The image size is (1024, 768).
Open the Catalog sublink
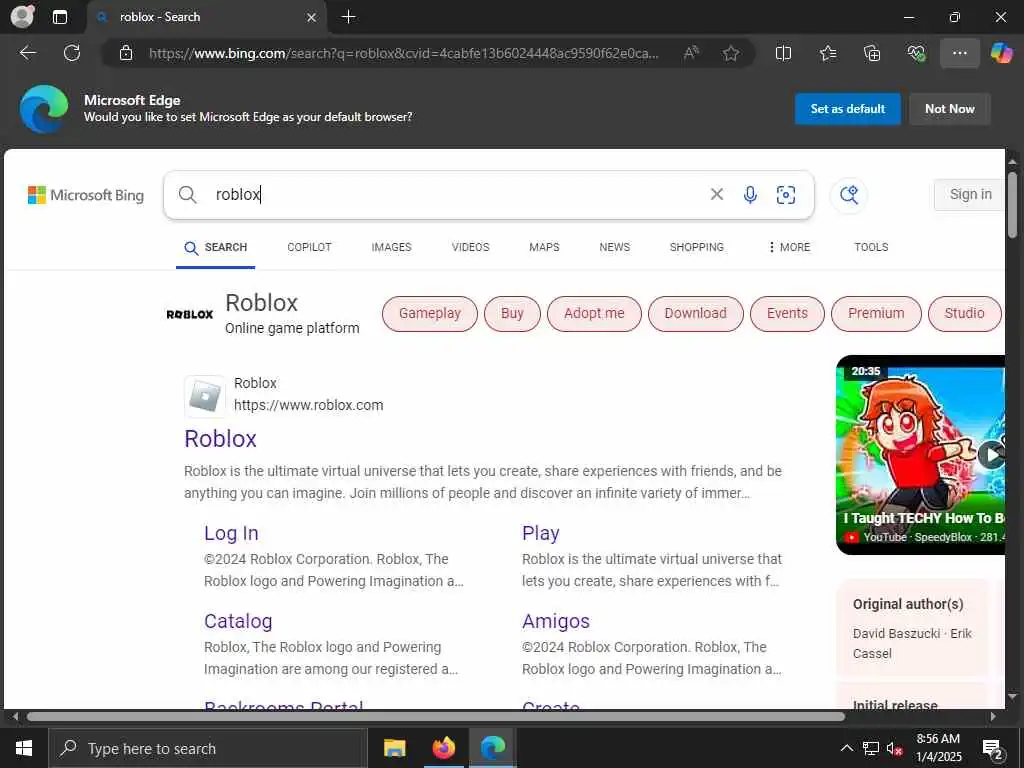(238, 621)
